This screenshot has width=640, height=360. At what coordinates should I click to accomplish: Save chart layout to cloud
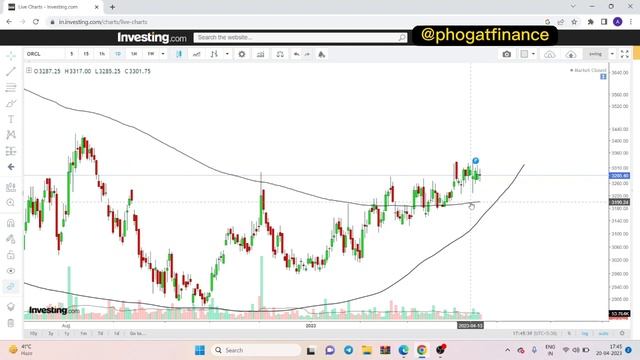[571, 54]
